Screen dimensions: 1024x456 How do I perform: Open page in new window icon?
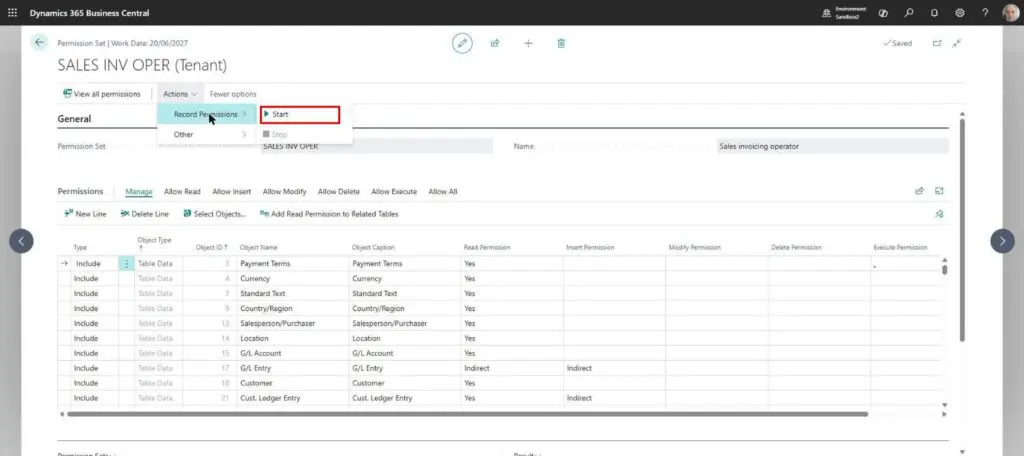click(937, 43)
